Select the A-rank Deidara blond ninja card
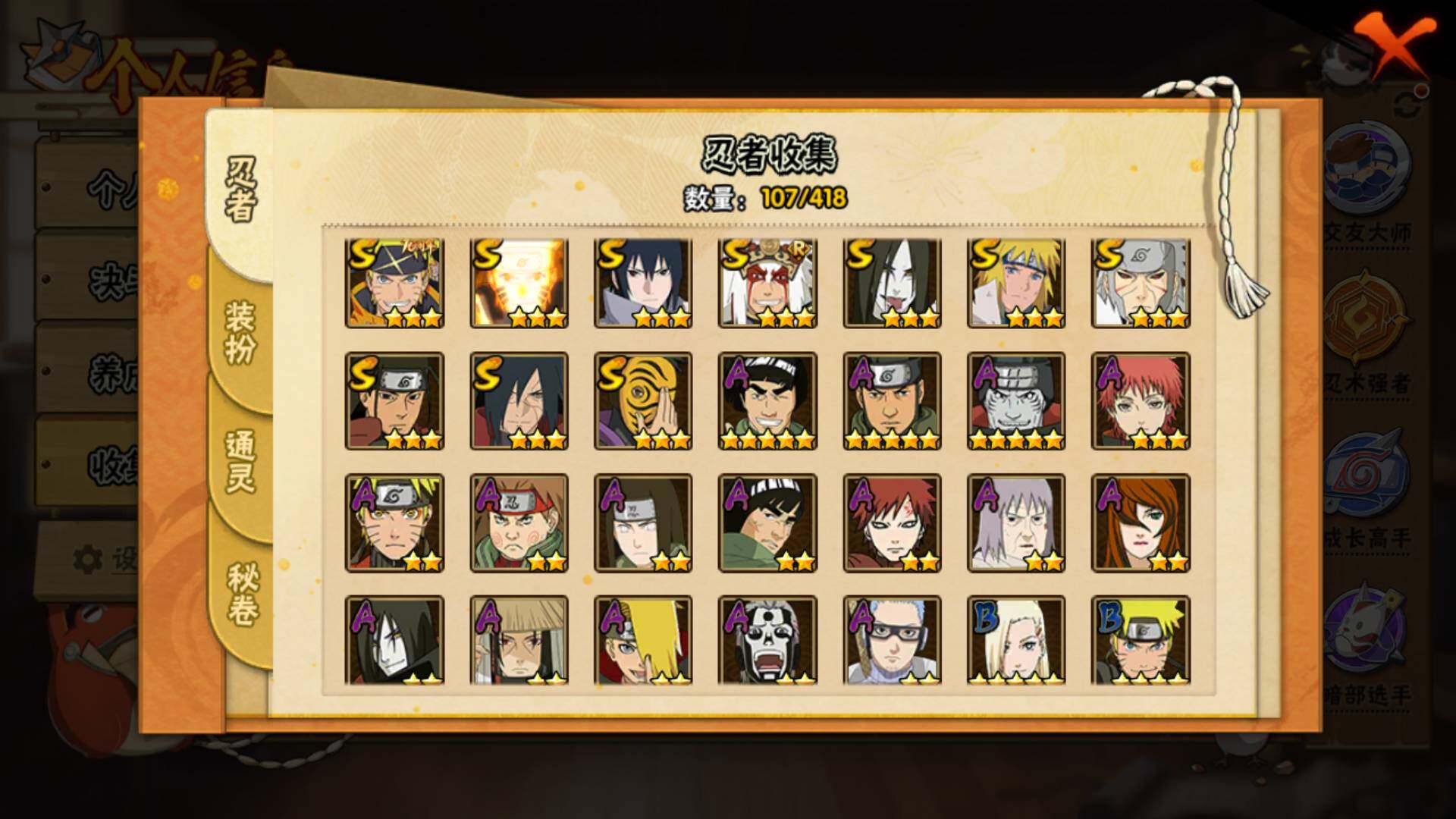This screenshot has height=819, width=1456. [643, 640]
